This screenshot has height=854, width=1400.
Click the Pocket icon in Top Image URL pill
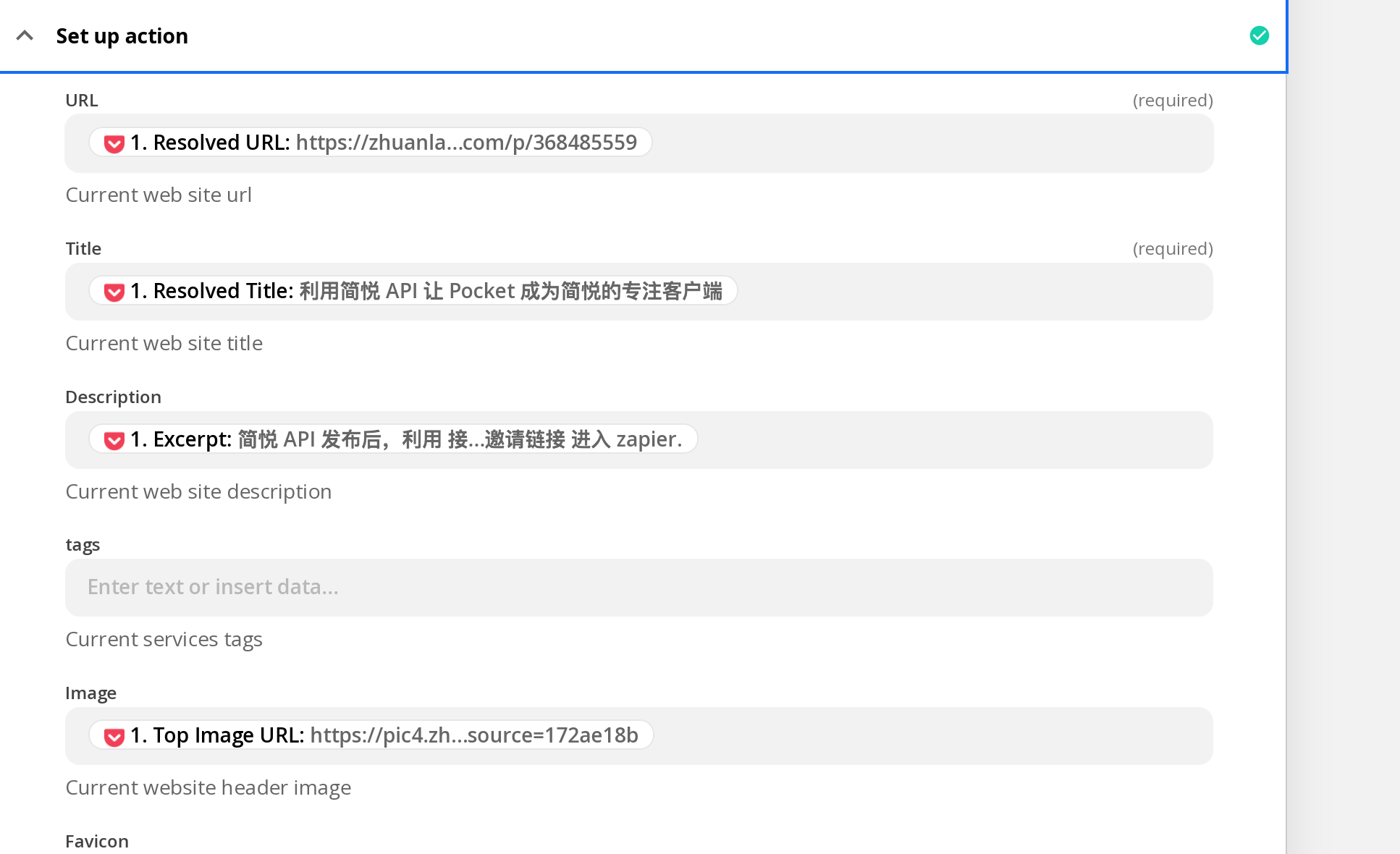114,736
